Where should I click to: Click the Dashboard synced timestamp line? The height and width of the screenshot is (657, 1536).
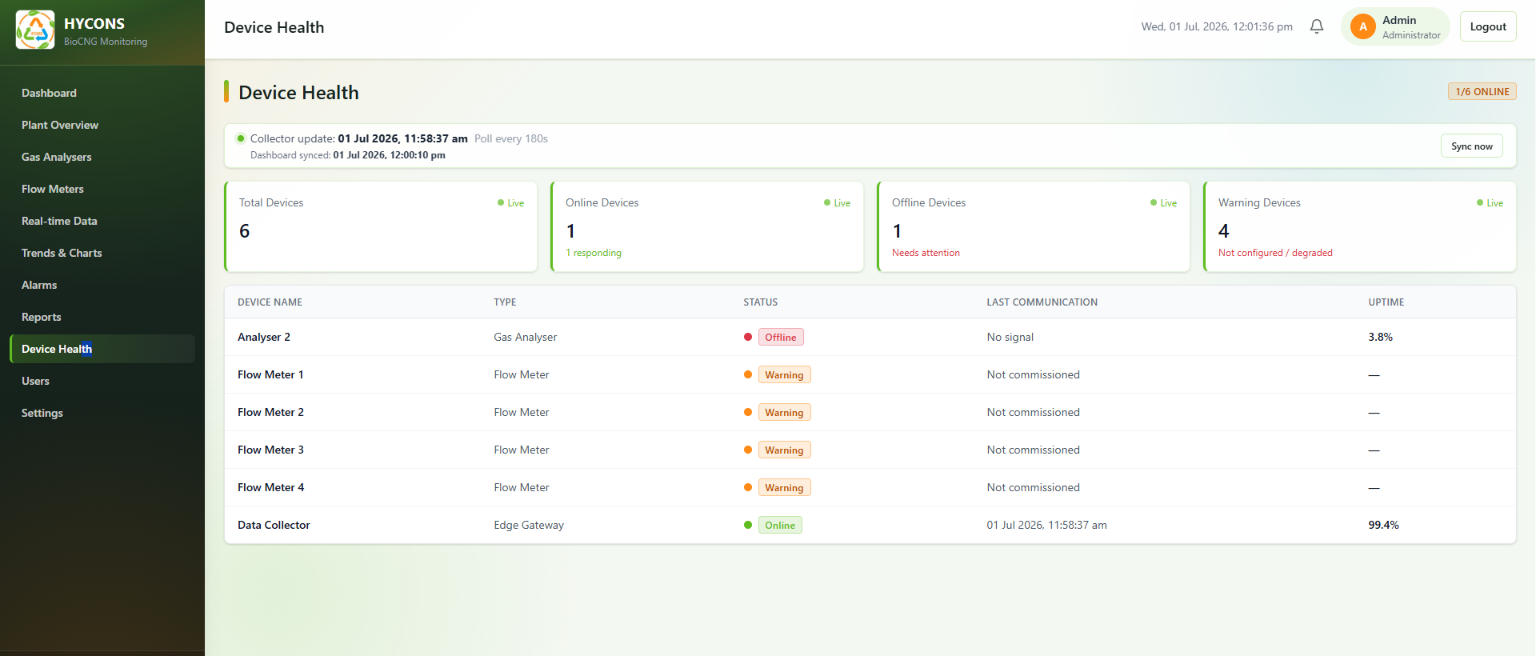(348, 155)
